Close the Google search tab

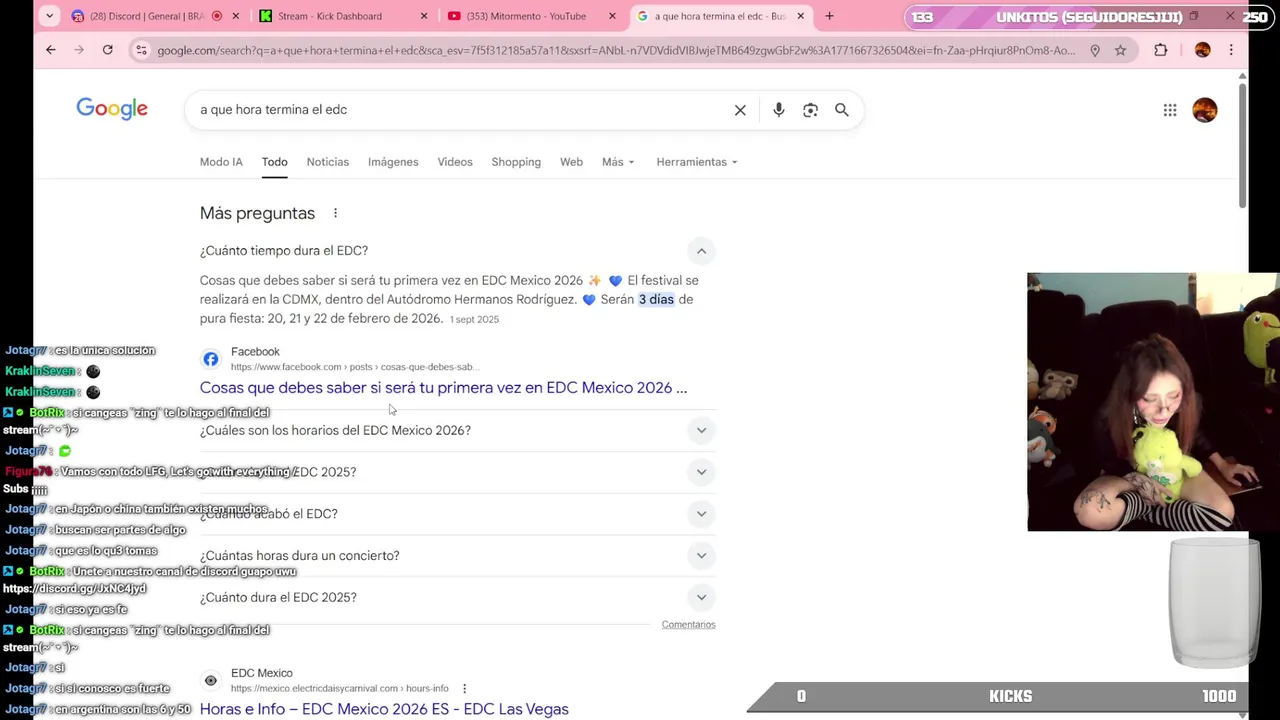click(800, 16)
